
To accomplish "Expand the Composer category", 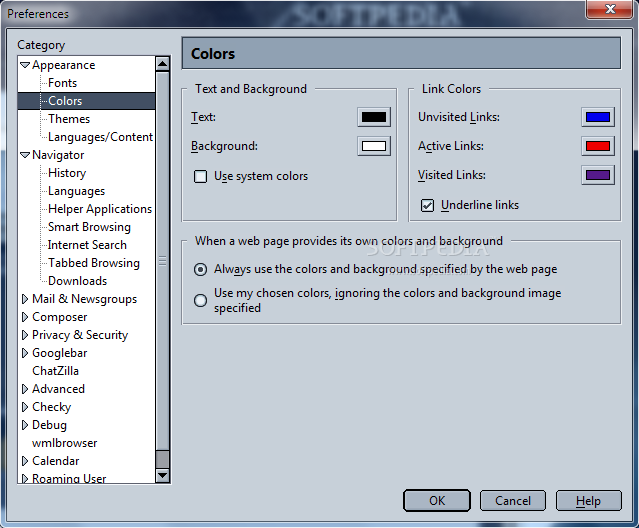I will (25, 317).
